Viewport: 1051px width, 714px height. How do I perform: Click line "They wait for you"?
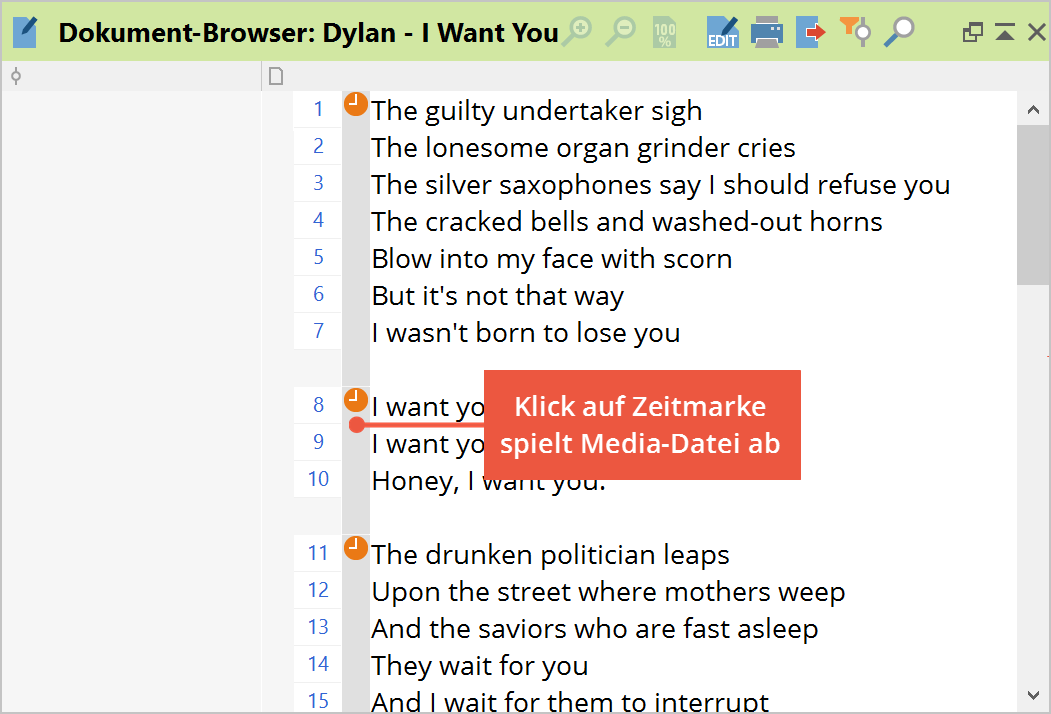480,666
